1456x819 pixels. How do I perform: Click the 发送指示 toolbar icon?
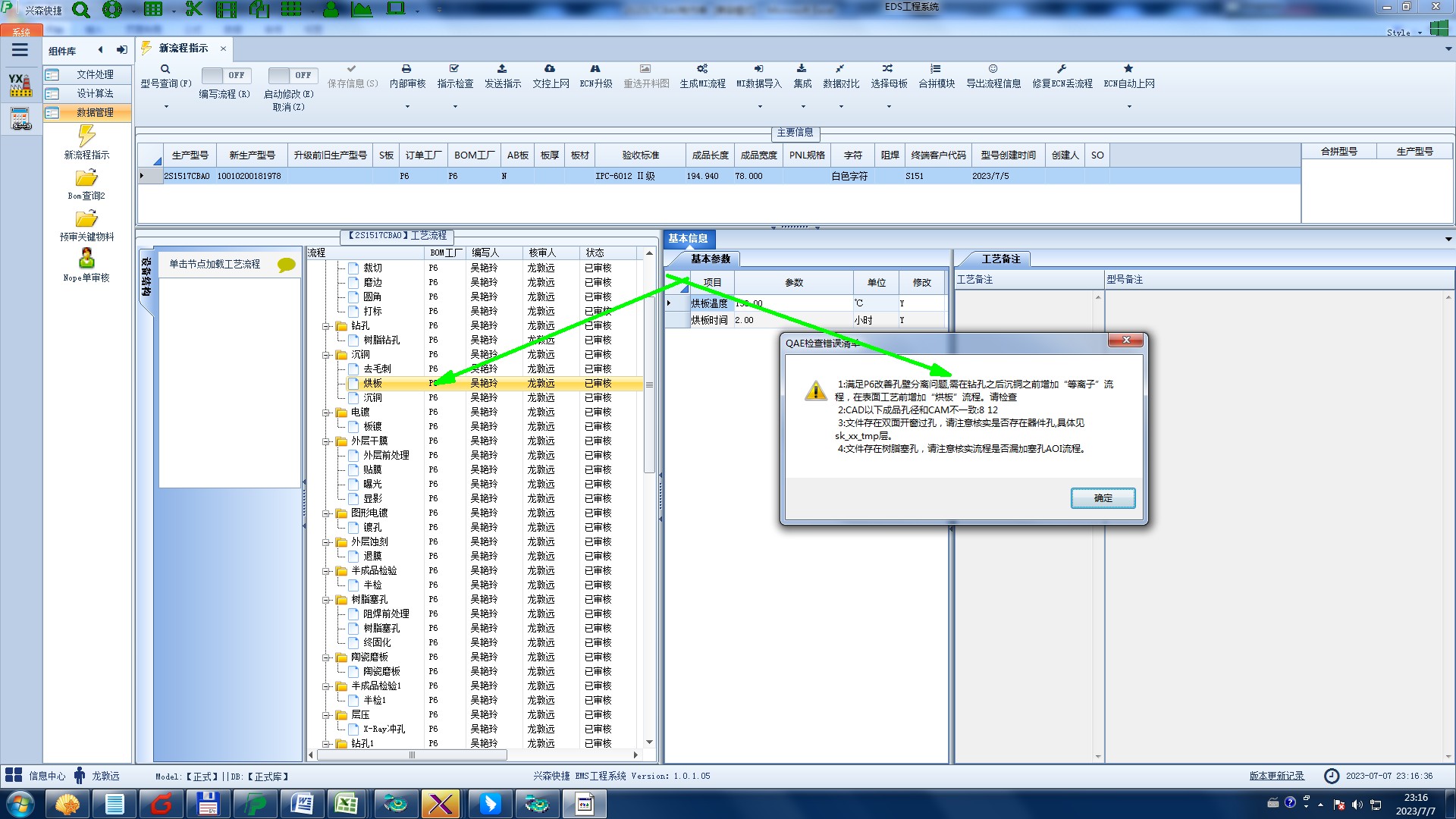coord(502,69)
